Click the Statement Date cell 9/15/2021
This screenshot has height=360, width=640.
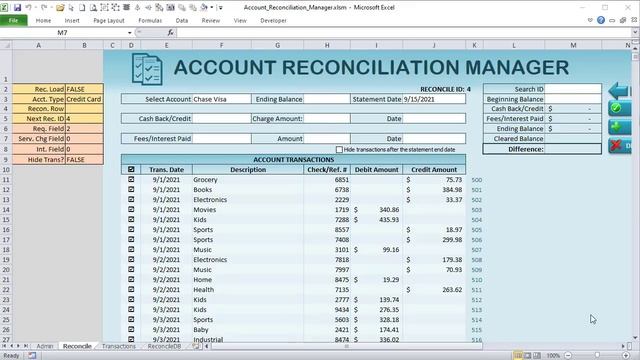434,99
